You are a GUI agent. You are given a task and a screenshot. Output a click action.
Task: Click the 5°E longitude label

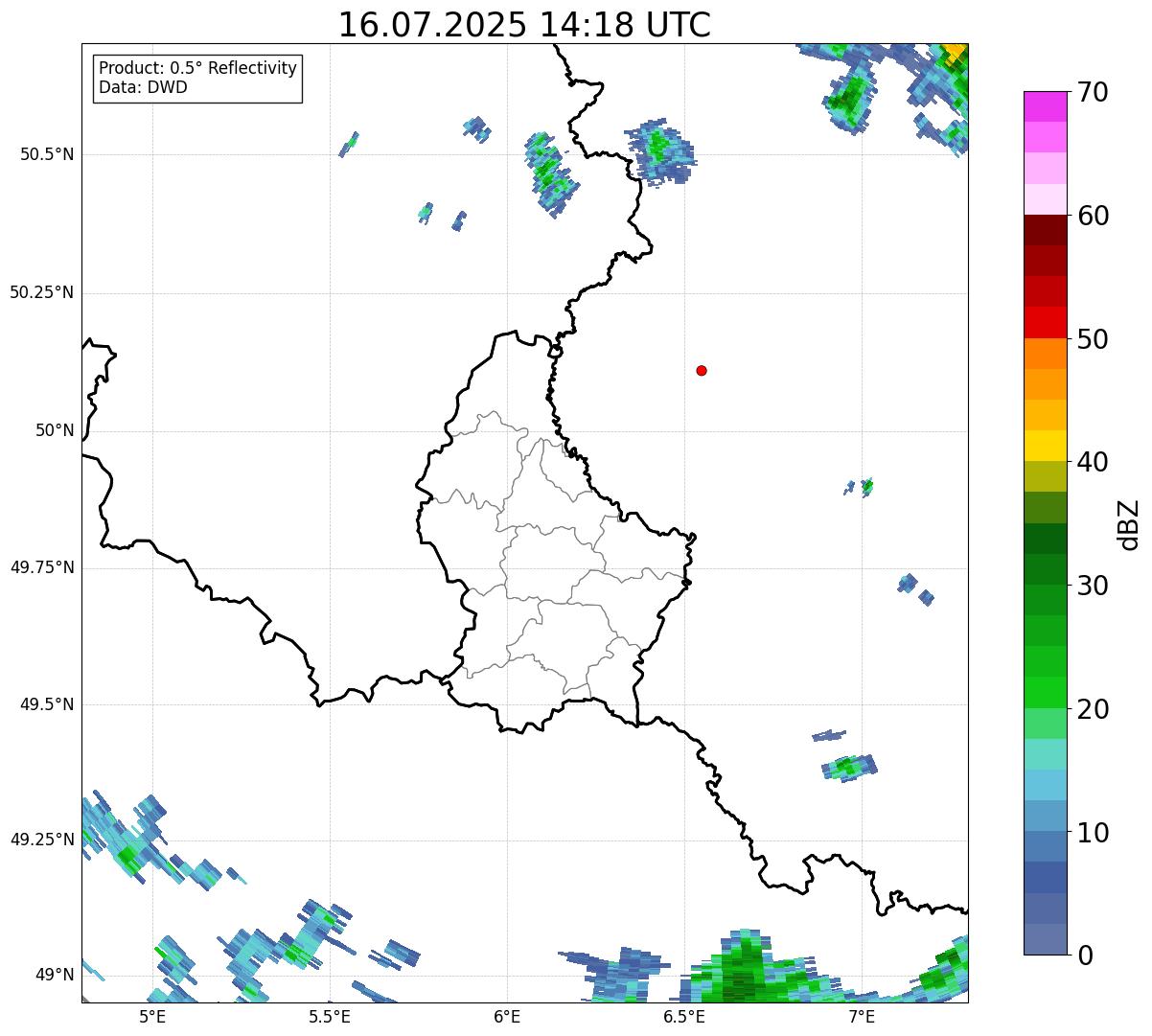coord(152,1016)
